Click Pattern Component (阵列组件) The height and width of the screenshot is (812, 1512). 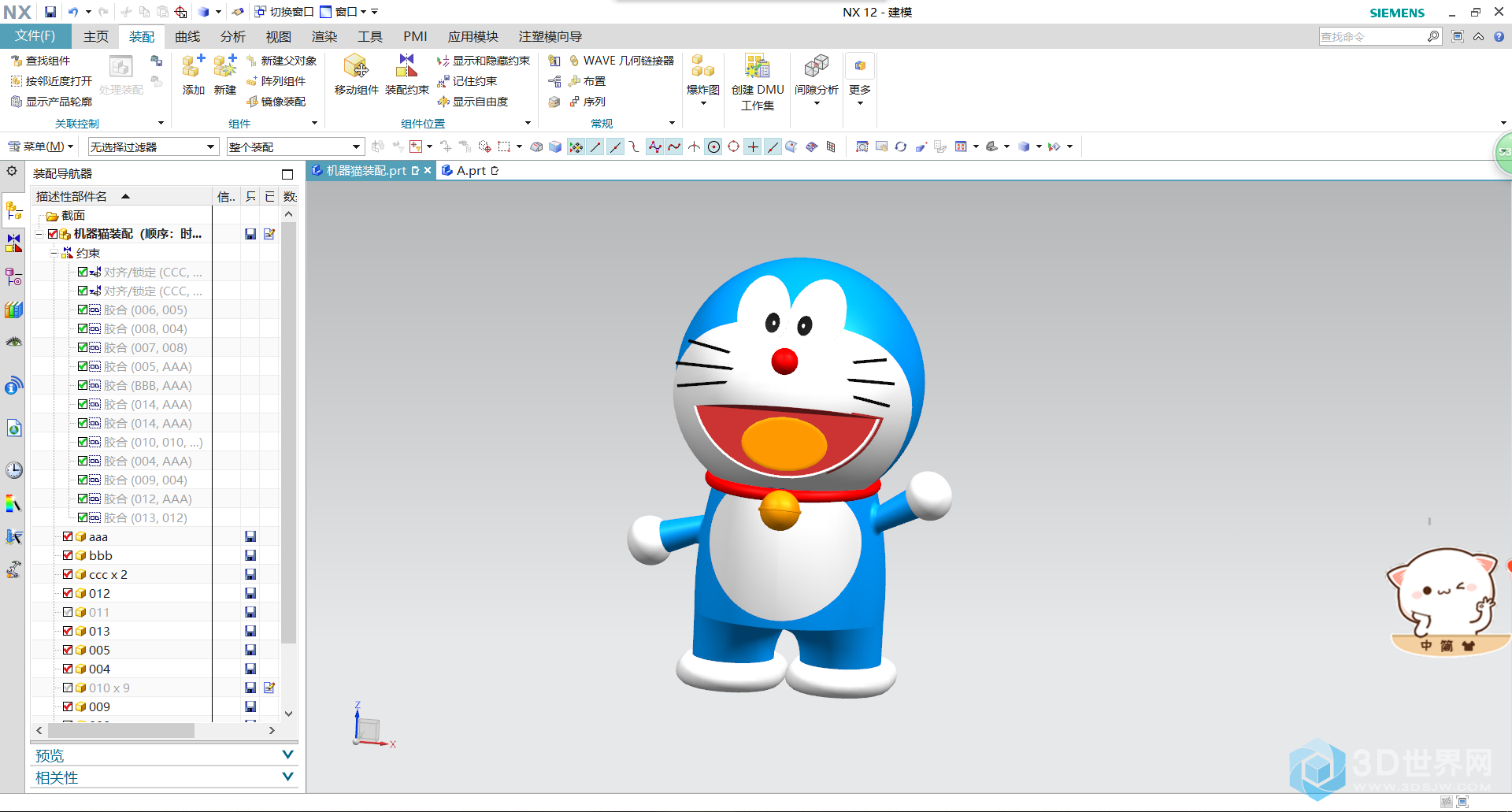(276, 81)
